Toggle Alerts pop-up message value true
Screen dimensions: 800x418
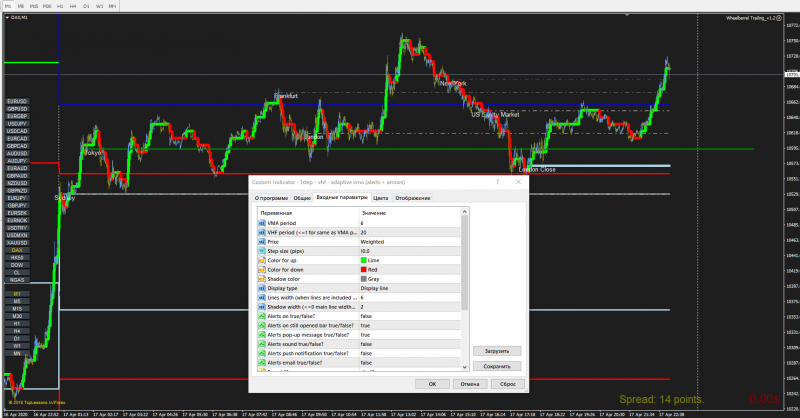(x=366, y=334)
